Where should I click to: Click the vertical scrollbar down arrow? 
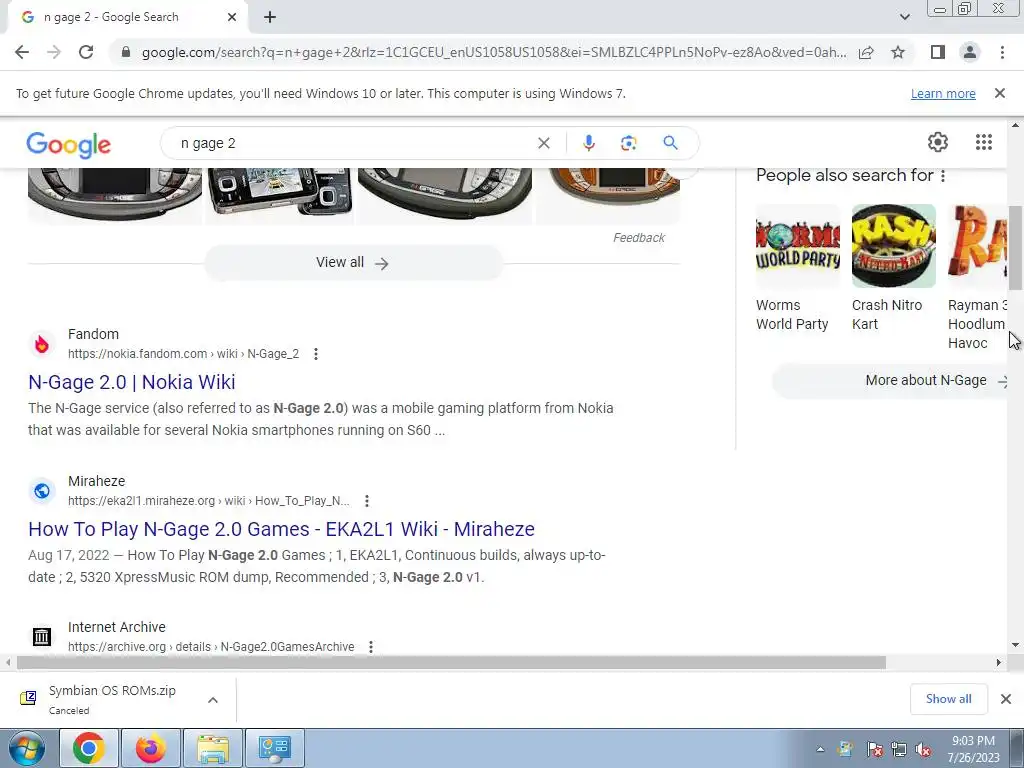pyautogui.click(x=1016, y=645)
